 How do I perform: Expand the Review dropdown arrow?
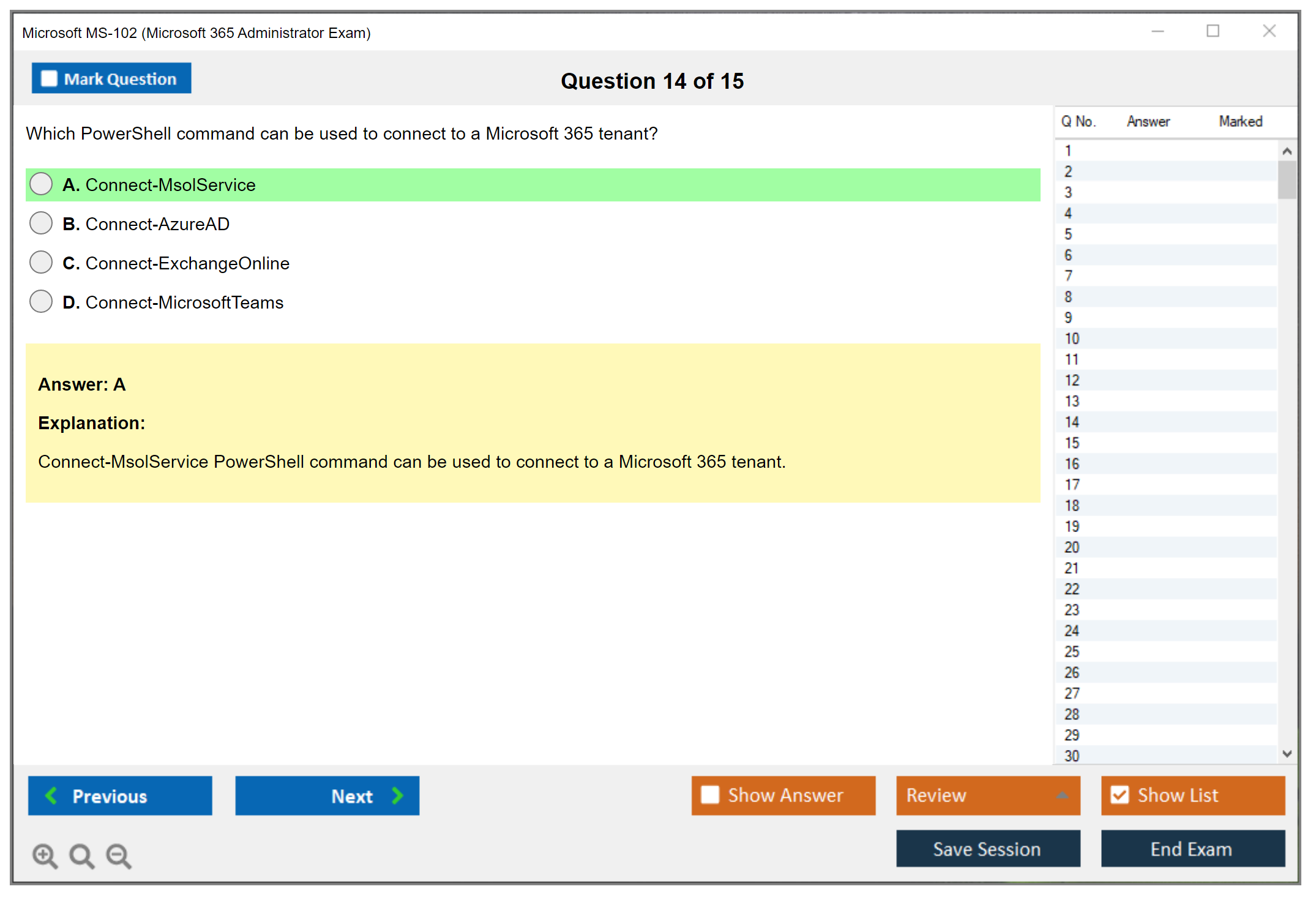(1062, 795)
